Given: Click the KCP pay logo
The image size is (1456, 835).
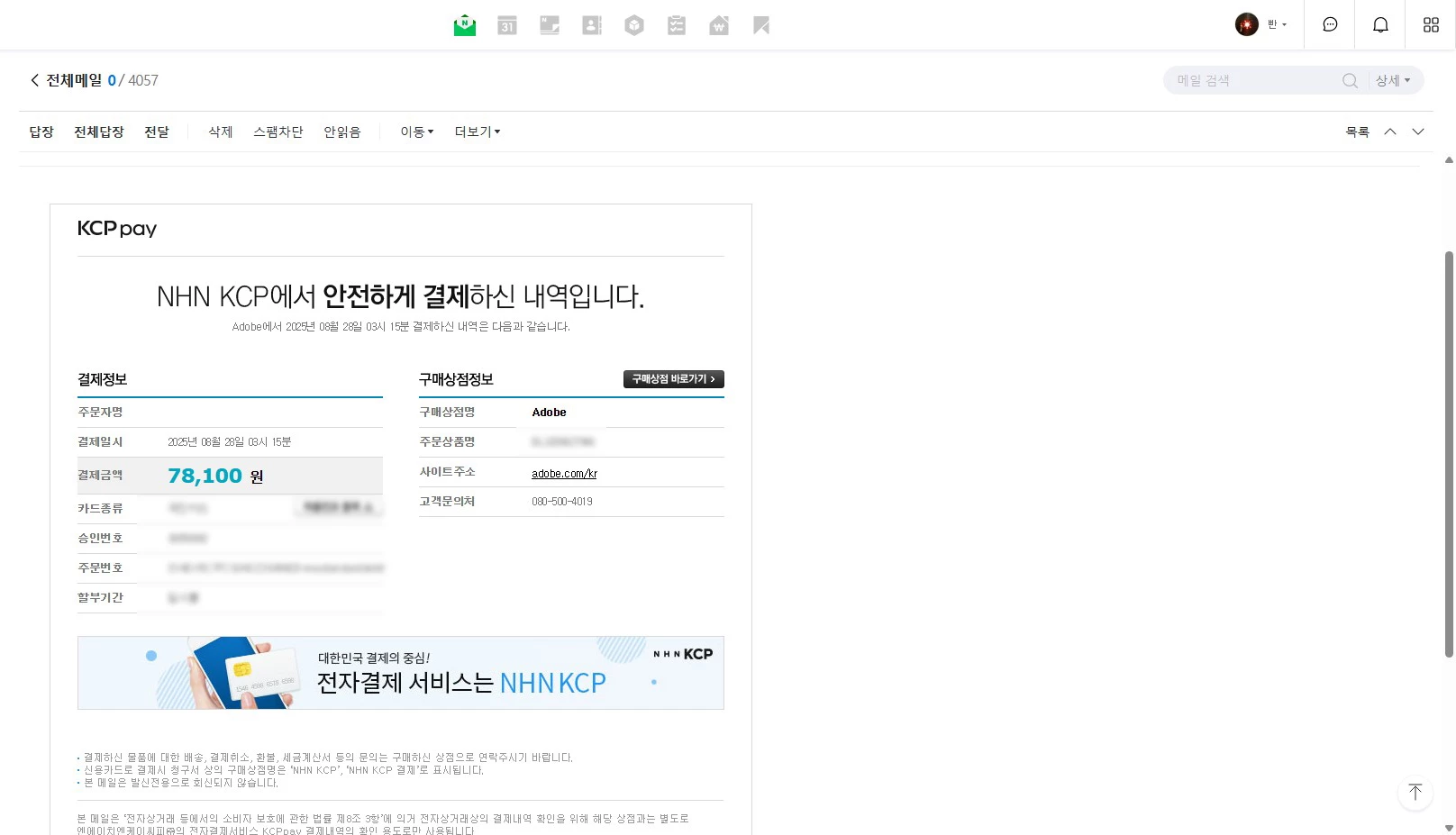Looking at the screenshot, I should tap(117, 229).
